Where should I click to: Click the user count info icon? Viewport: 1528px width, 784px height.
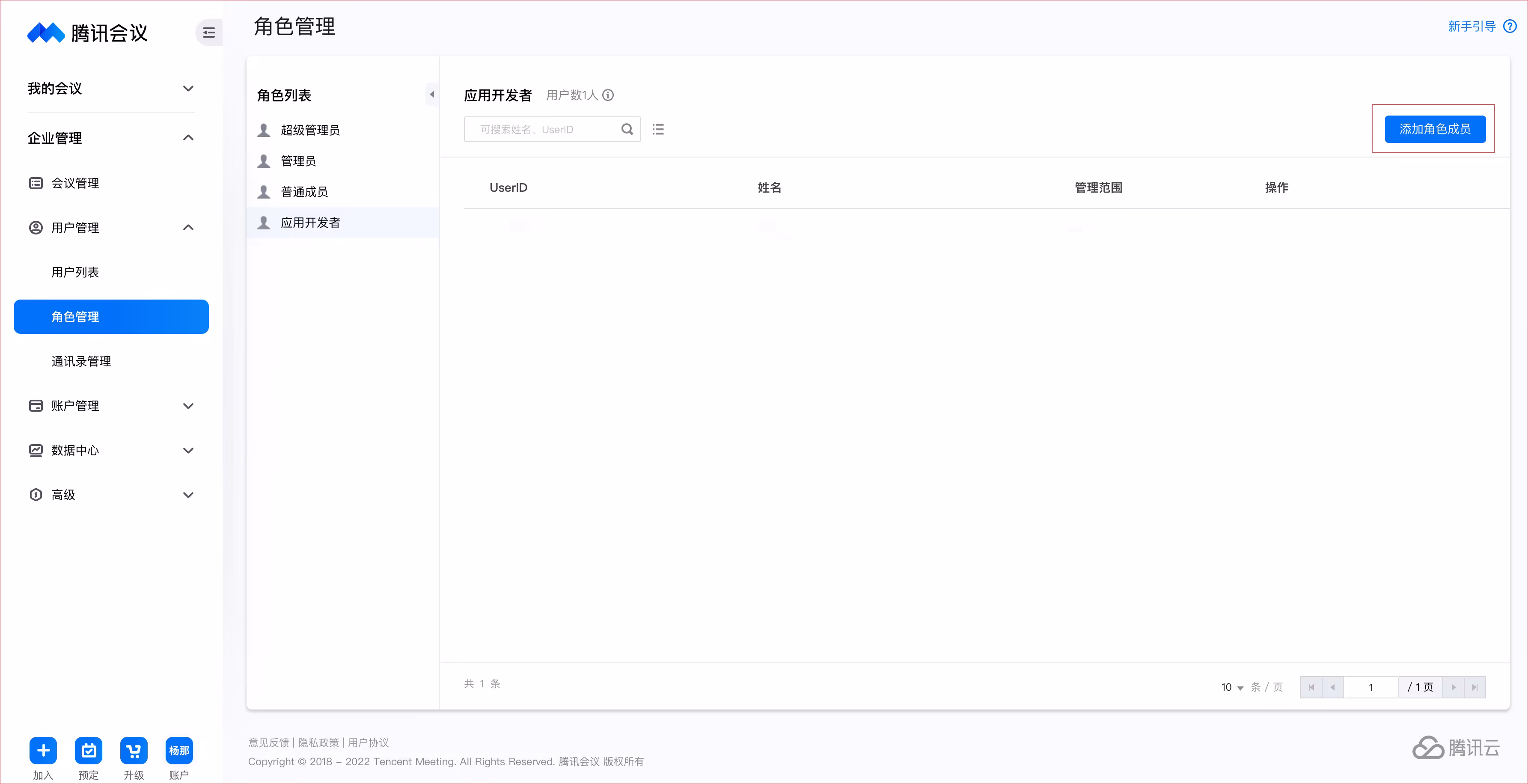click(x=608, y=95)
